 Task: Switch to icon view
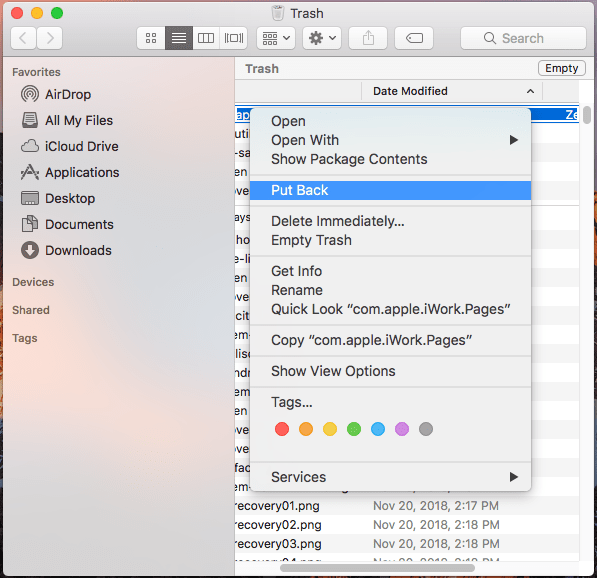point(151,38)
